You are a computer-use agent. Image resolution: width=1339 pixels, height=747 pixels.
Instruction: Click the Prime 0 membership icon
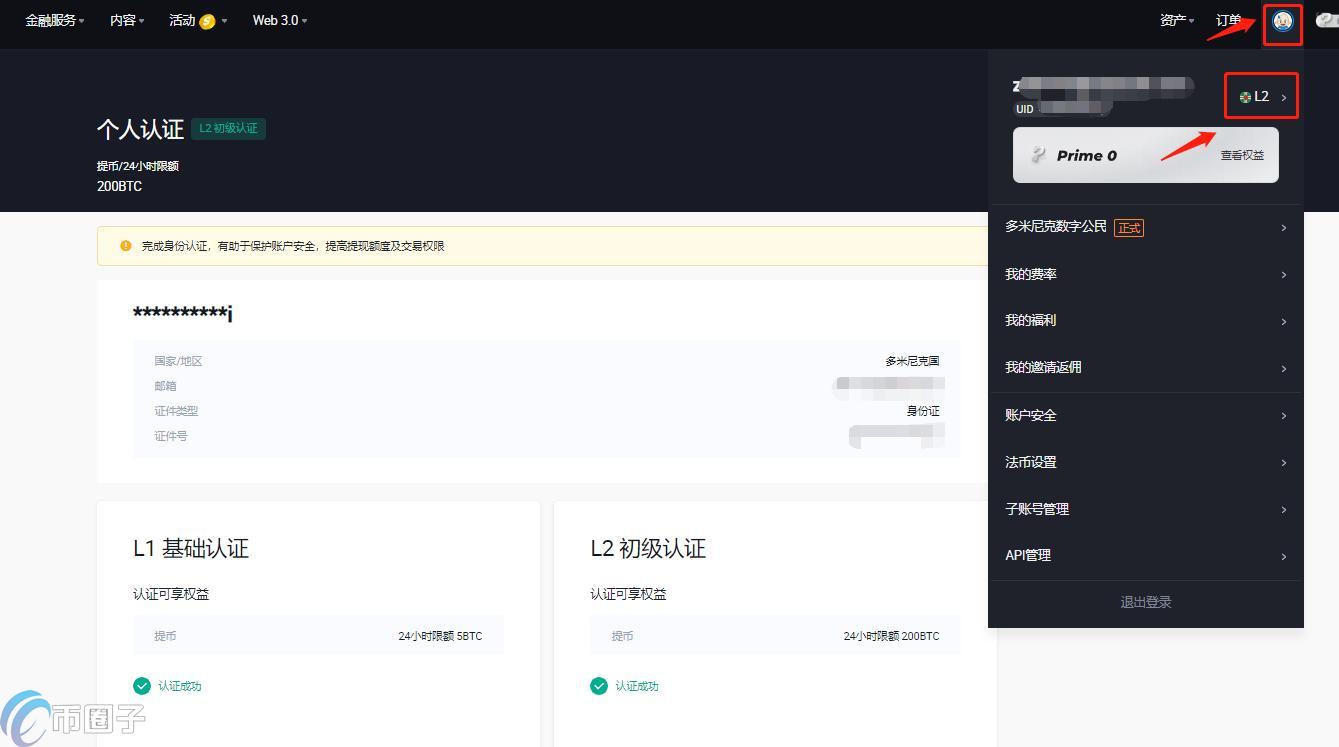[1039, 155]
